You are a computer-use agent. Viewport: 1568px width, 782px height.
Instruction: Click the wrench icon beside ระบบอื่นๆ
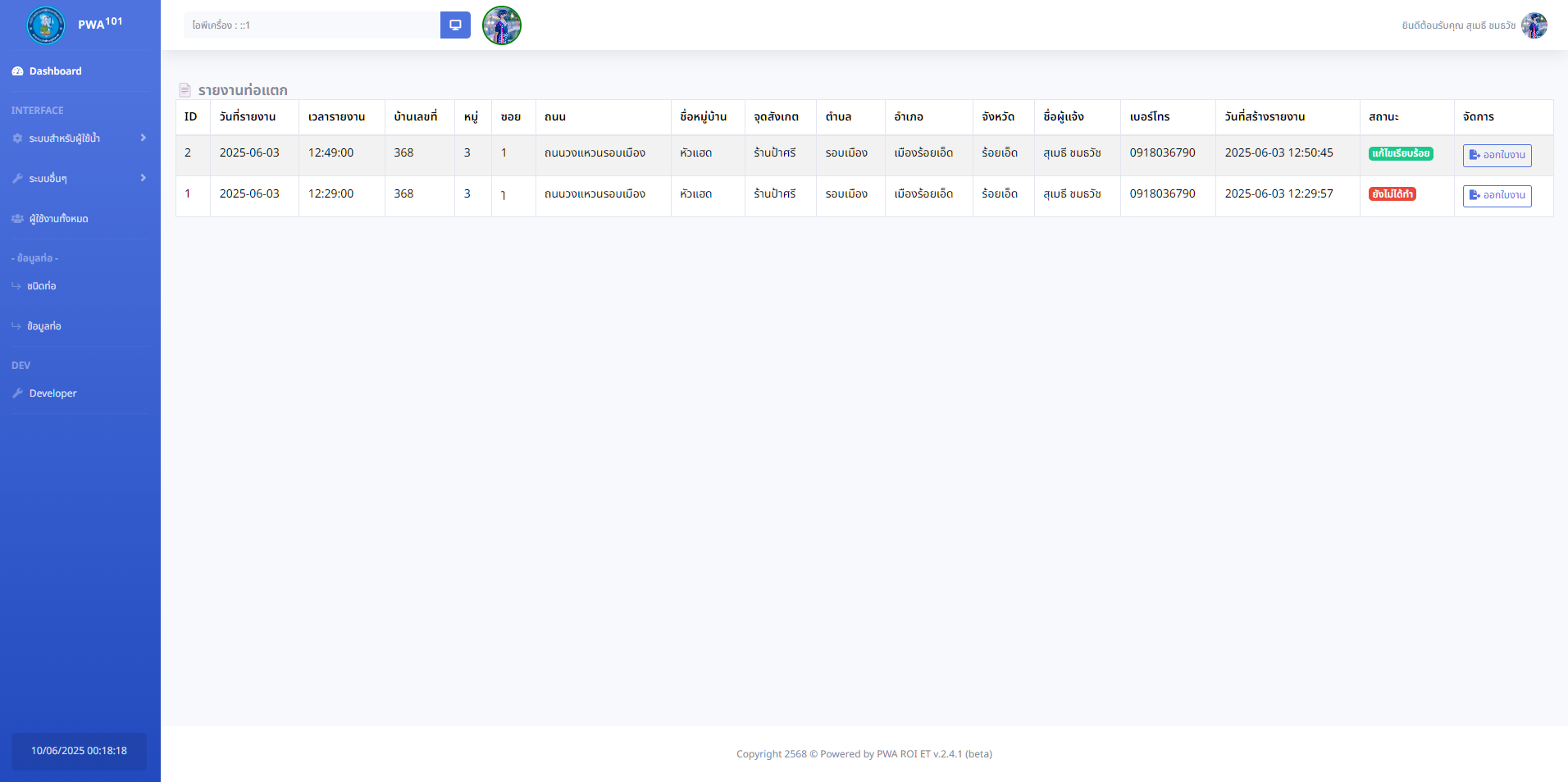coord(17,179)
